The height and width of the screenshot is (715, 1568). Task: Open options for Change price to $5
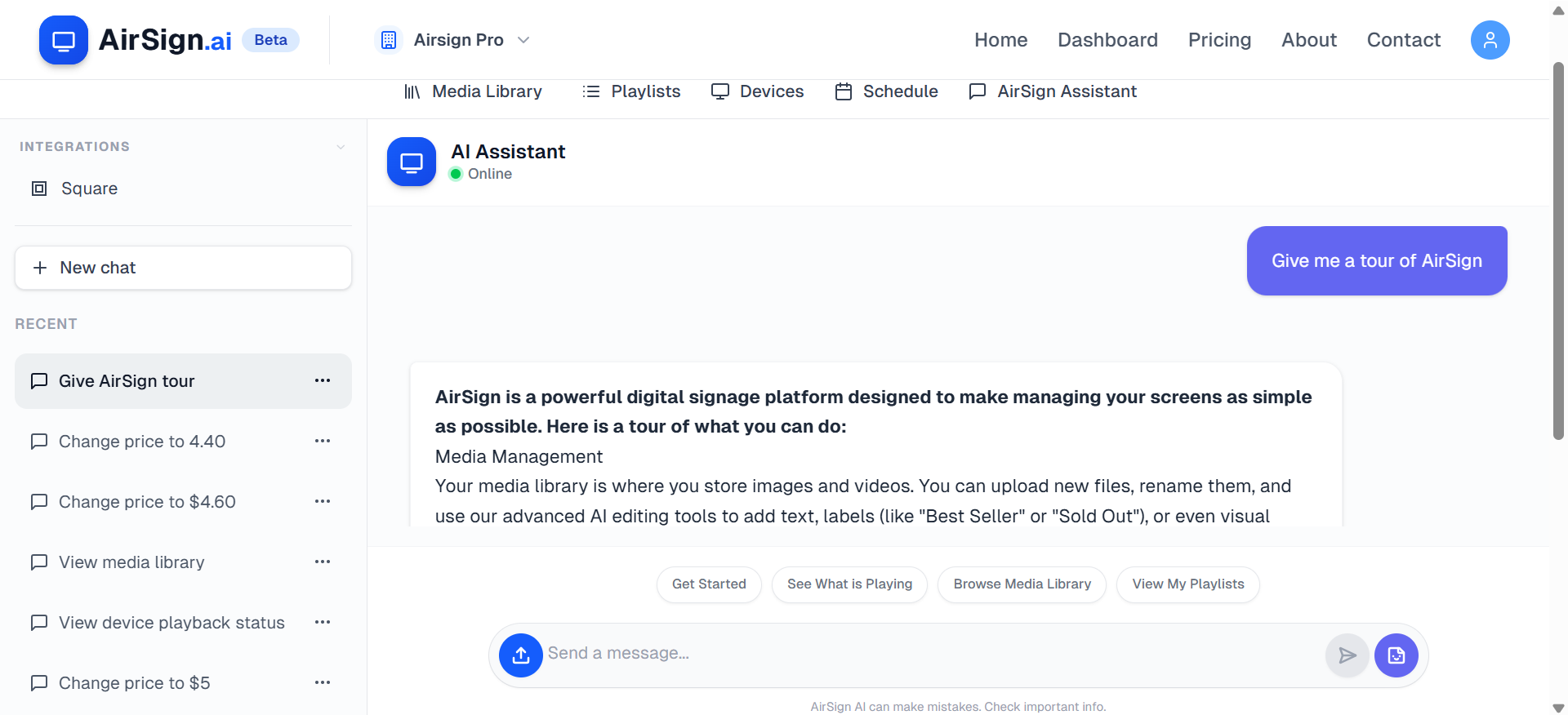(x=323, y=683)
